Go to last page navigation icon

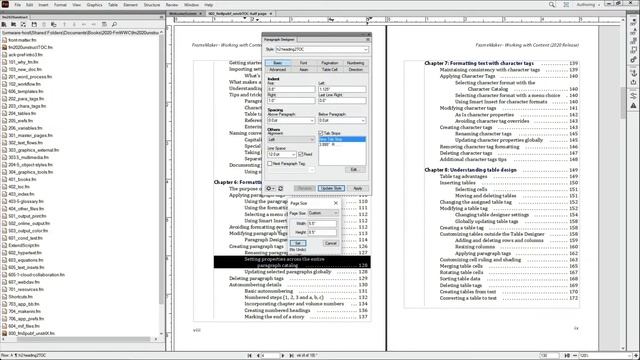[x=291, y=356]
